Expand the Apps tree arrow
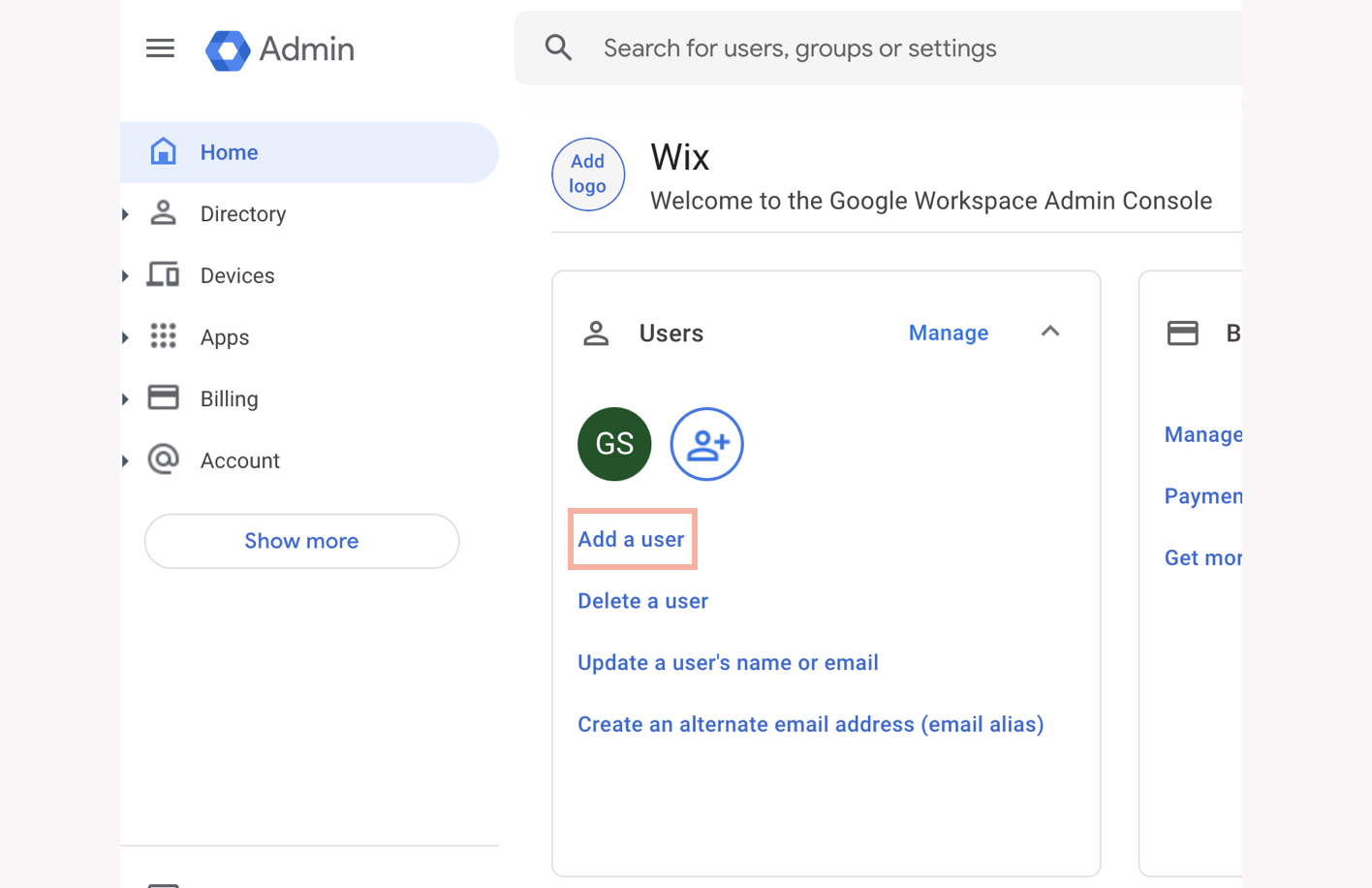Viewport: 1372px width, 888px height. (125, 337)
